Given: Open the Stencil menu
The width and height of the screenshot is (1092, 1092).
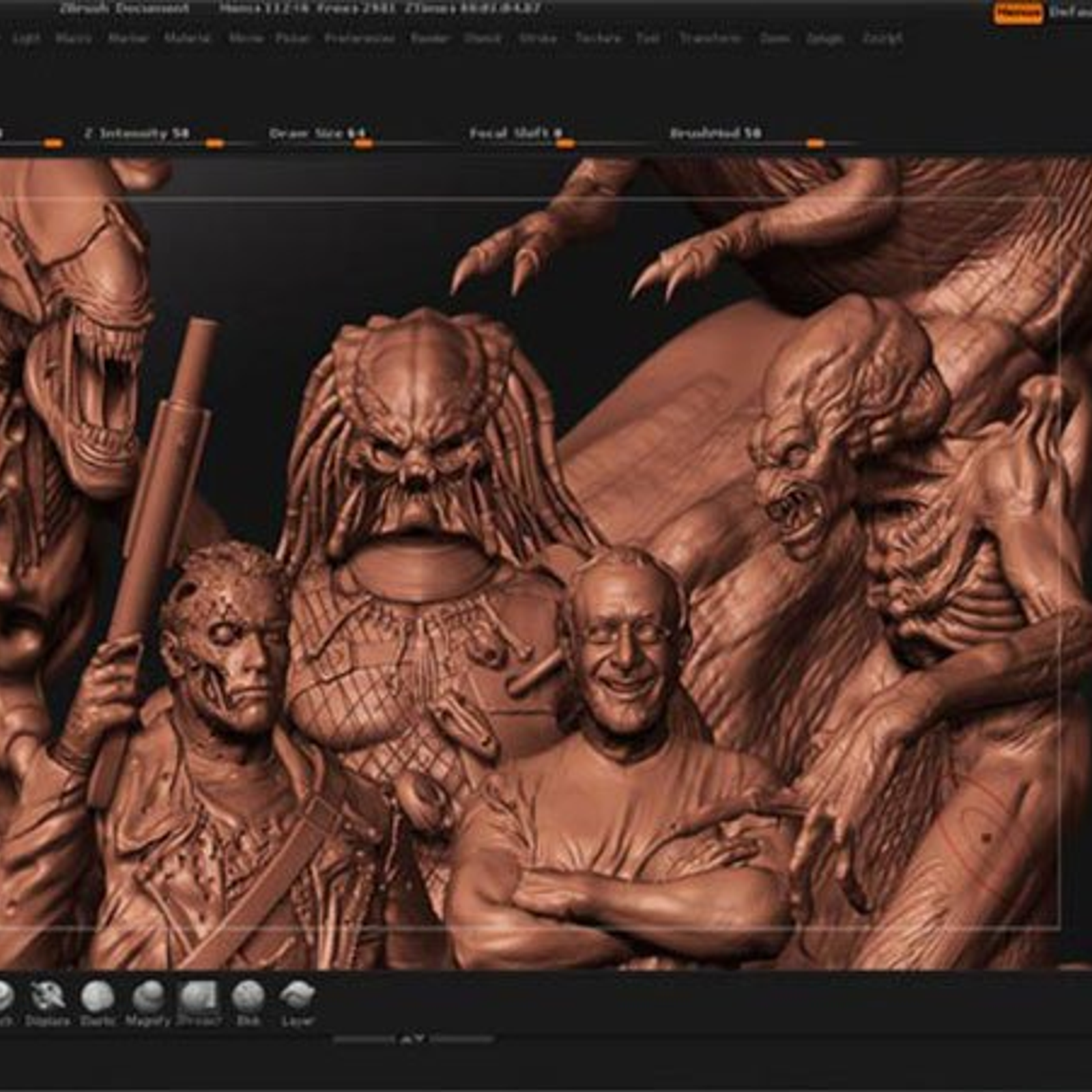Looking at the screenshot, I should tap(483, 38).
